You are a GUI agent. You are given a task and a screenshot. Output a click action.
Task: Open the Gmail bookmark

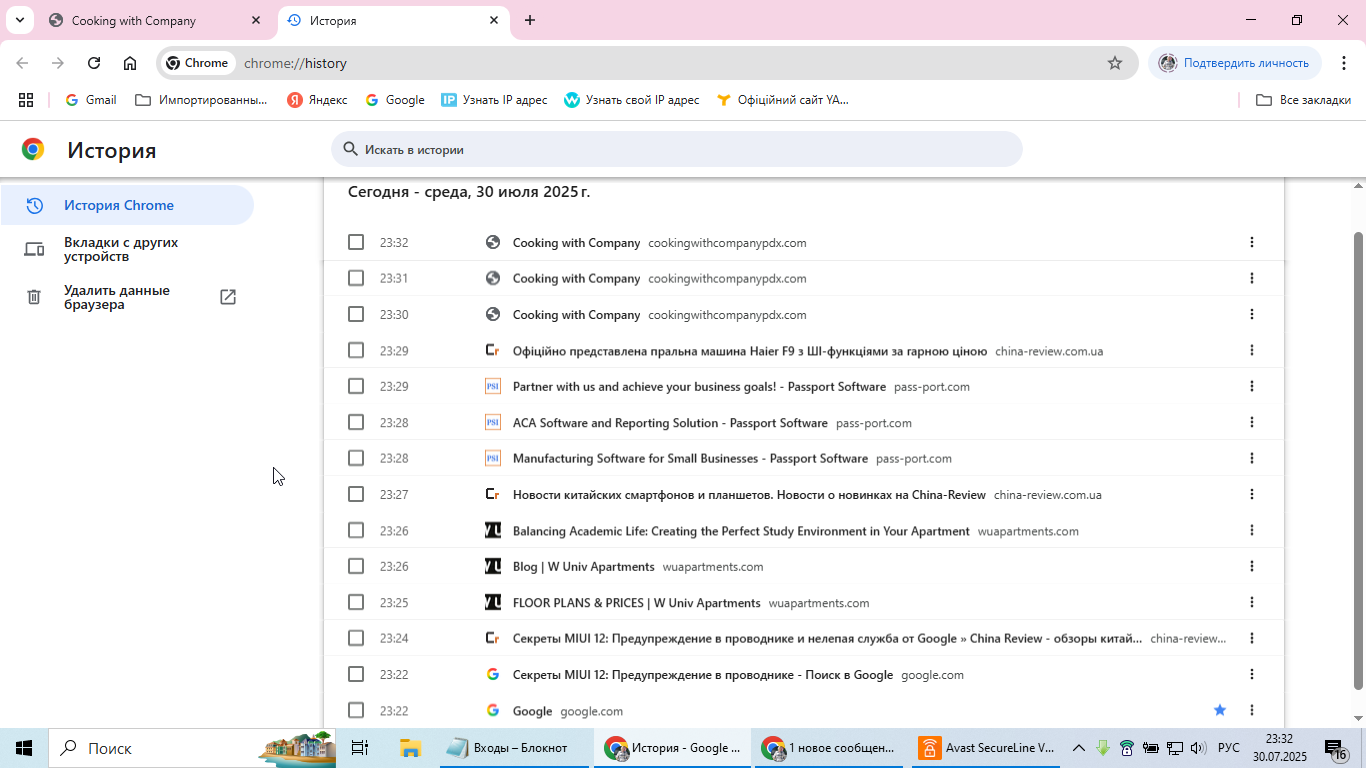(91, 100)
